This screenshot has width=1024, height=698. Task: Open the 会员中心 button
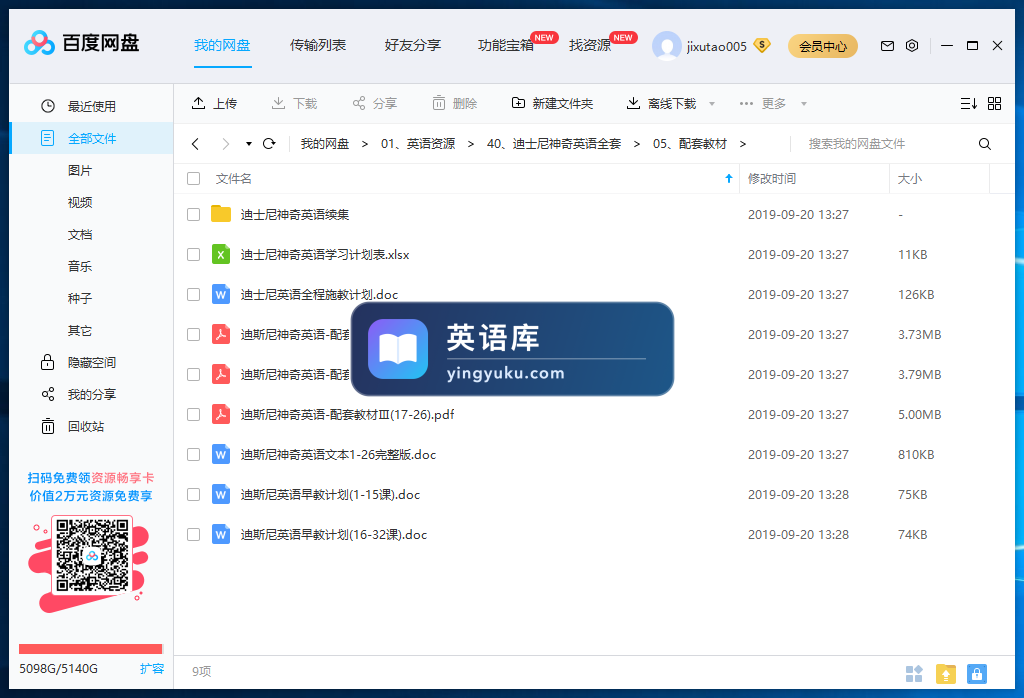pyautogui.click(x=823, y=46)
